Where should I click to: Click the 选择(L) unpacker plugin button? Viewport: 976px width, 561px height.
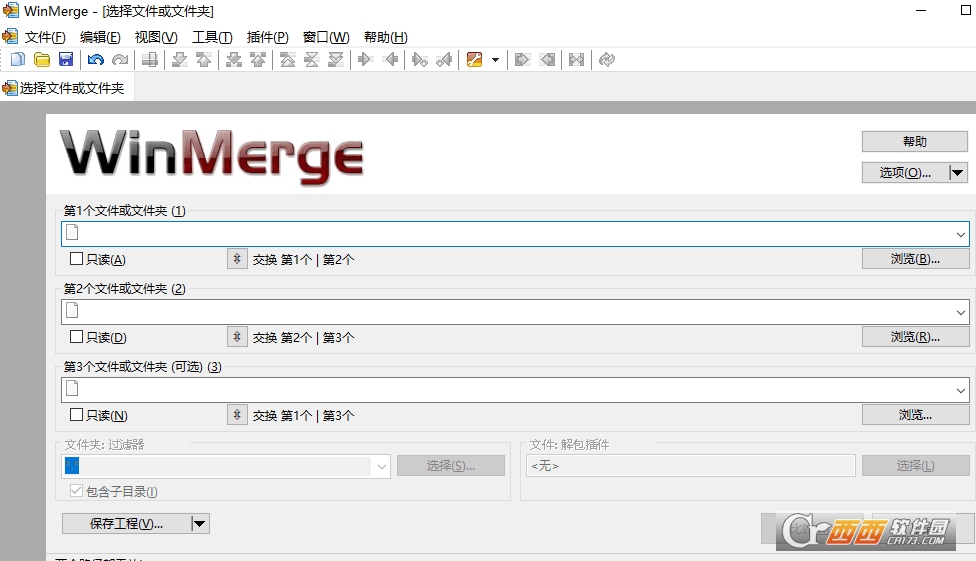[x=916, y=466]
